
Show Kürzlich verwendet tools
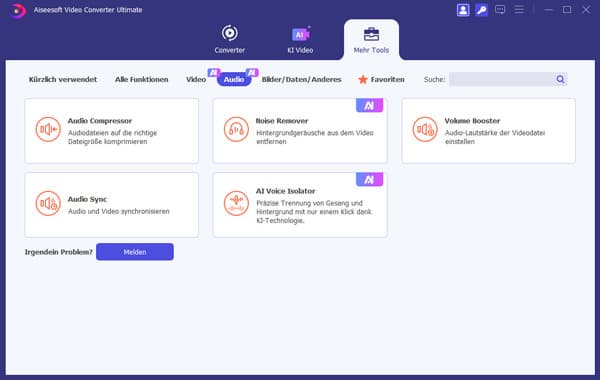click(x=63, y=80)
